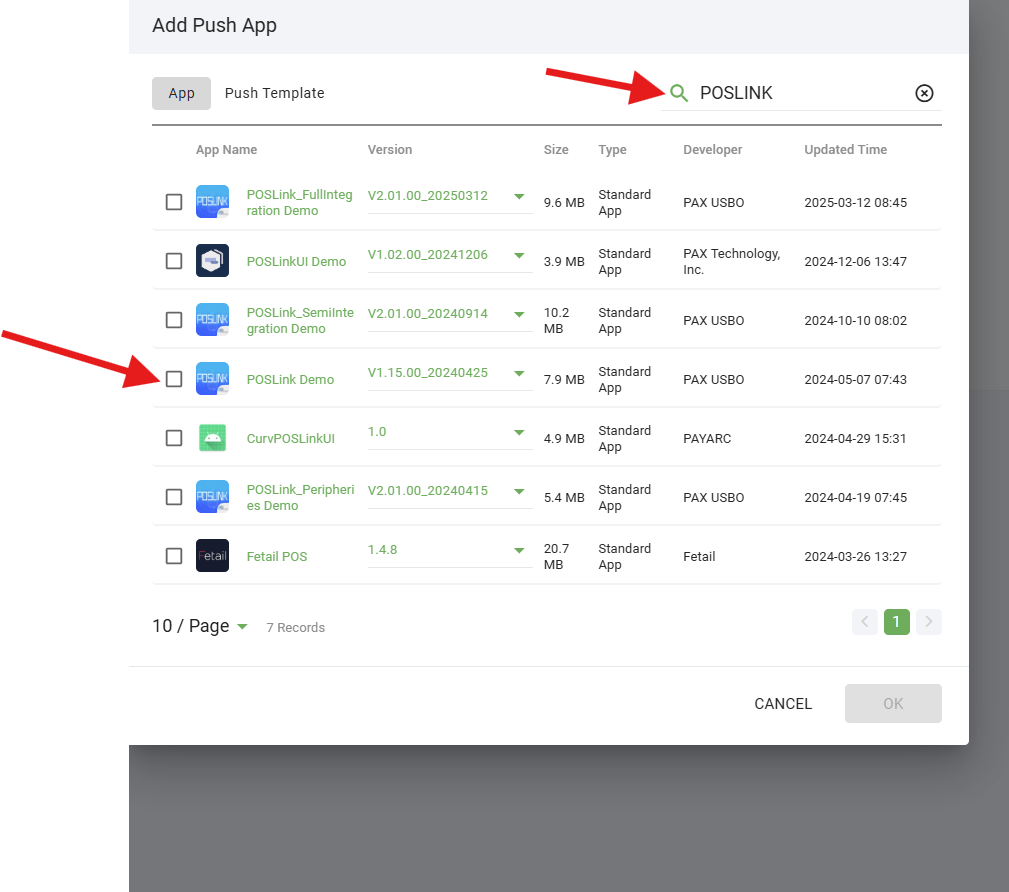Select the POSLink Demo checkbox
This screenshot has width=1009, height=892.
[x=174, y=379]
